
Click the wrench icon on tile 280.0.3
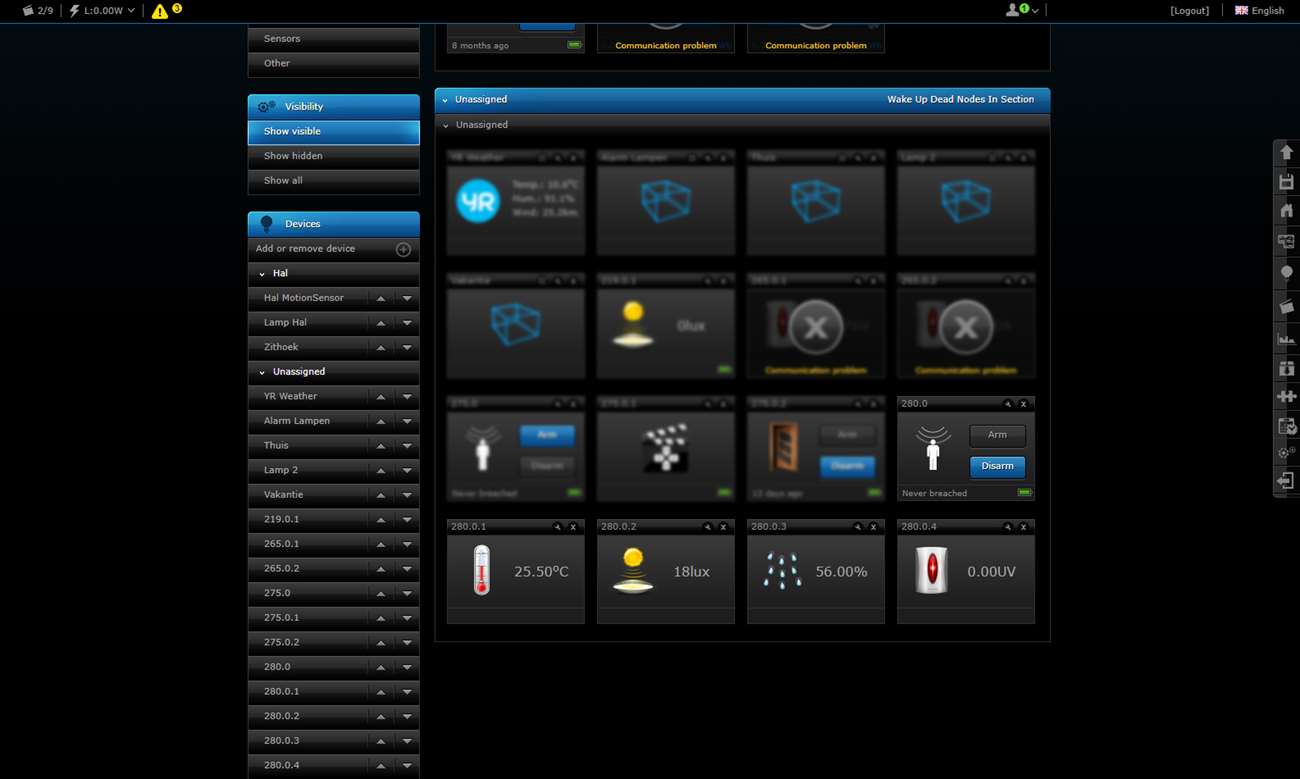click(858, 527)
